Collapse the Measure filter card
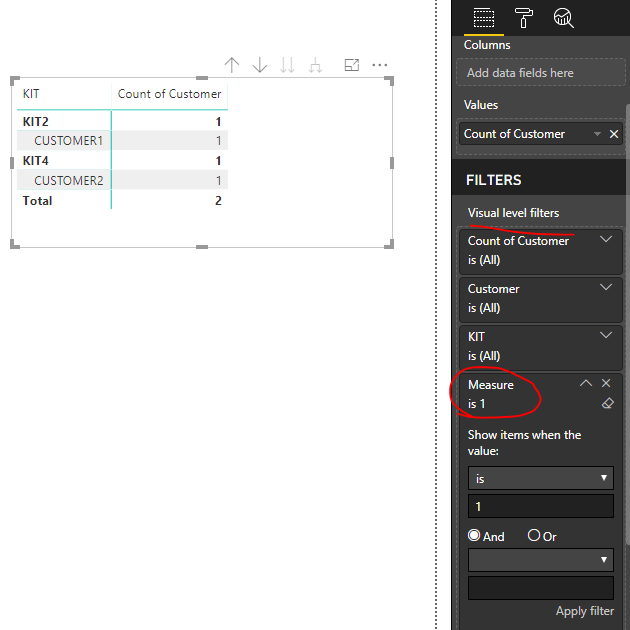Image resolution: width=630 pixels, height=630 pixels. 586,383
